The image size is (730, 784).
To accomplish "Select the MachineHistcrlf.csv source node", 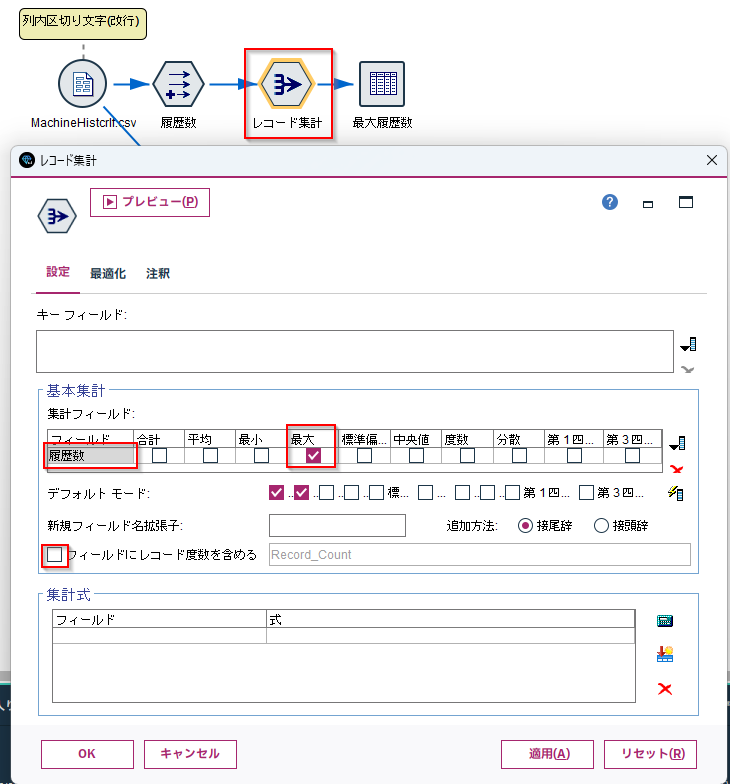I will pos(82,84).
